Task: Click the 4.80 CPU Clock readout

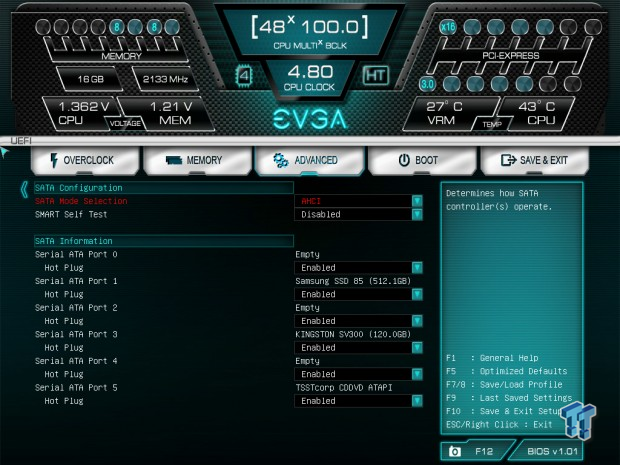Action: tap(310, 78)
